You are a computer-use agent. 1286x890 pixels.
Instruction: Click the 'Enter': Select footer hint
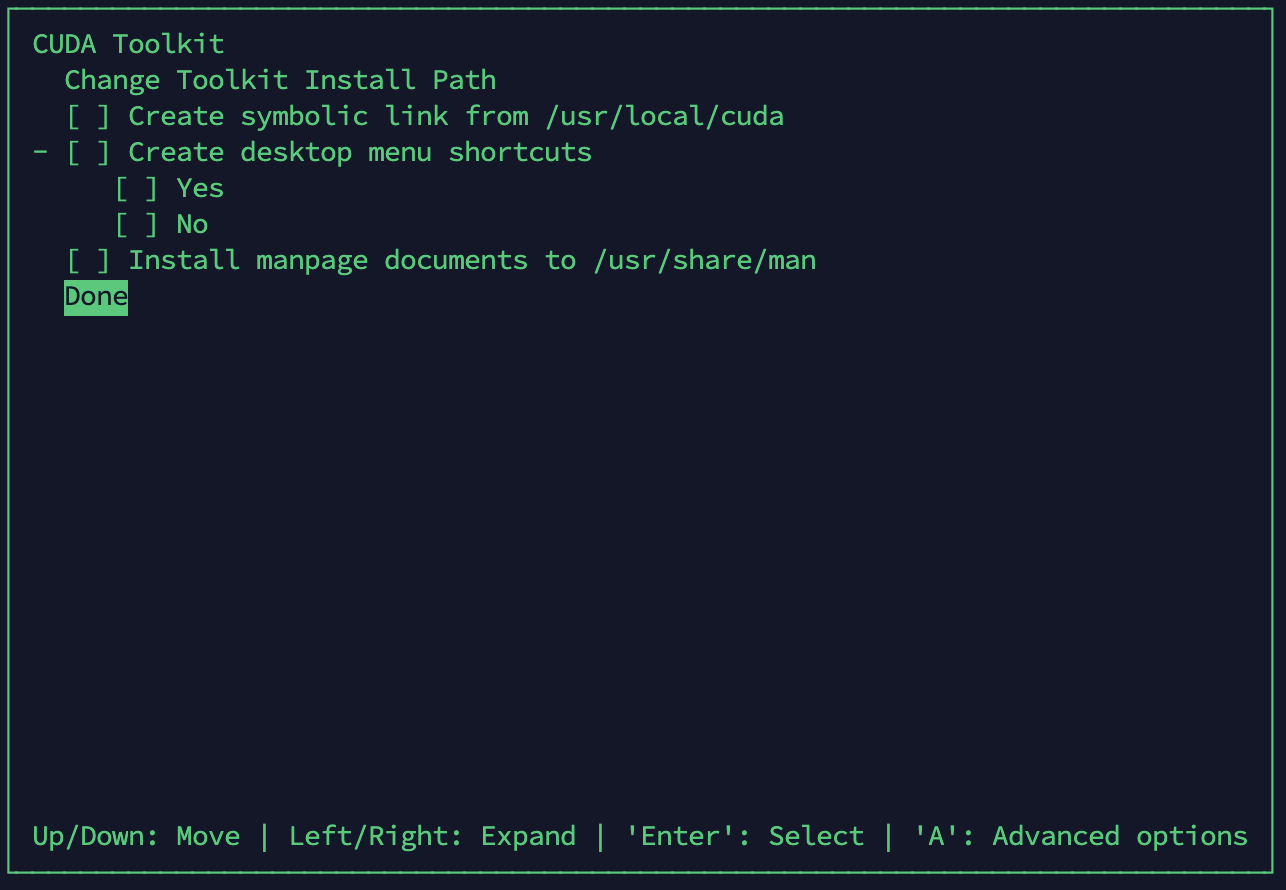pyautogui.click(x=745, y=836)
